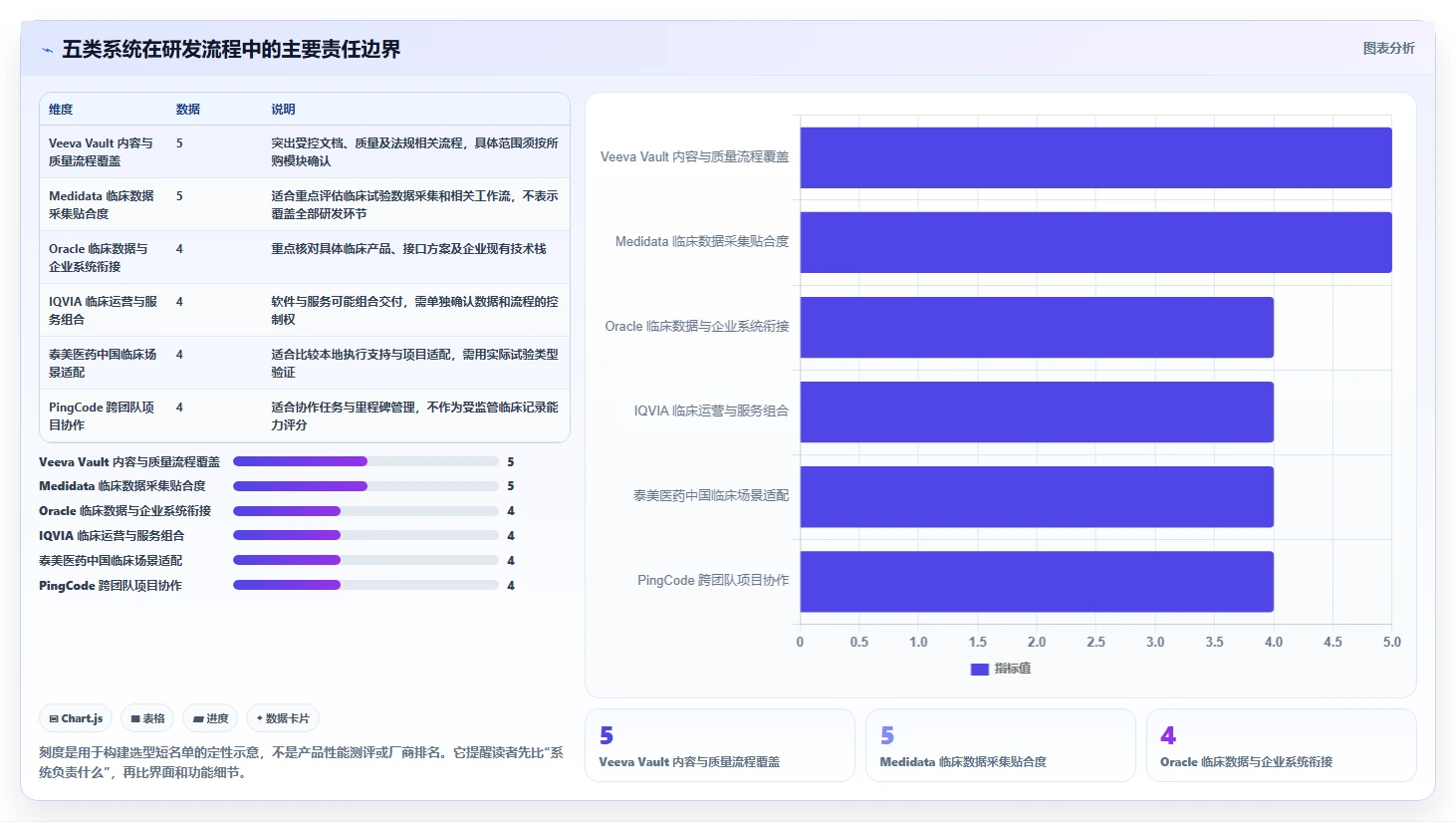Click the PingCode progress bar

click(x=365, y=585)
